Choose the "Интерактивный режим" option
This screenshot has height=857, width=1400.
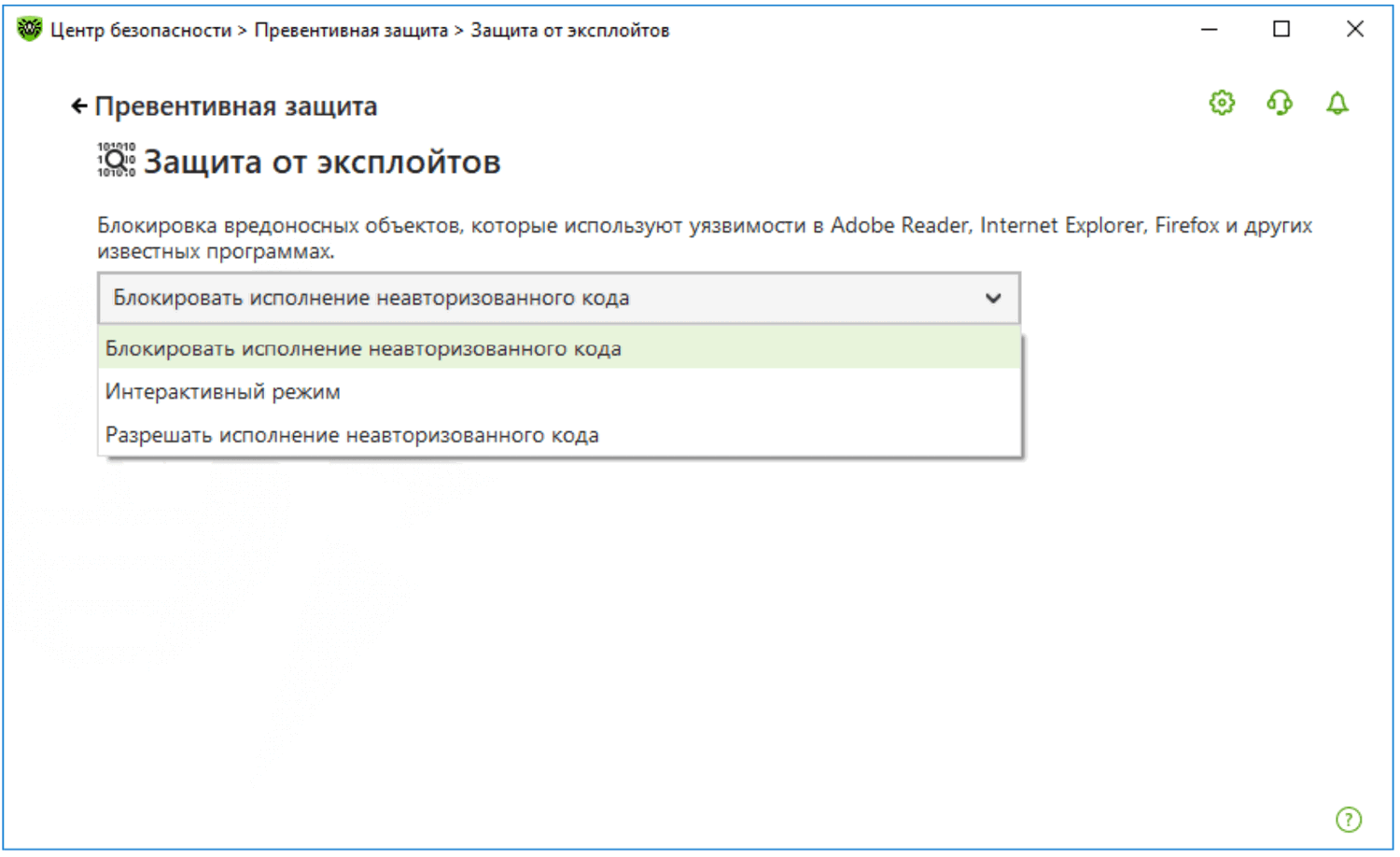[x=223, y=392]
